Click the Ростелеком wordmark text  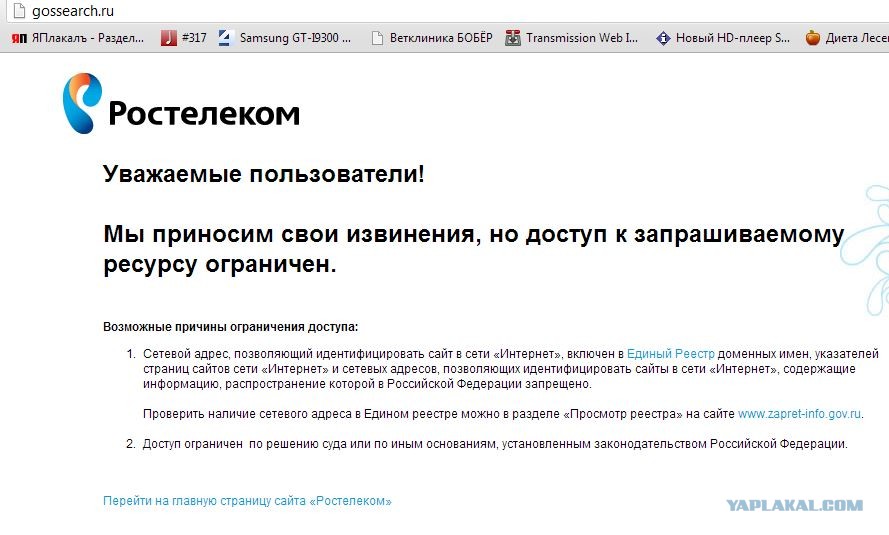[204, 113]
